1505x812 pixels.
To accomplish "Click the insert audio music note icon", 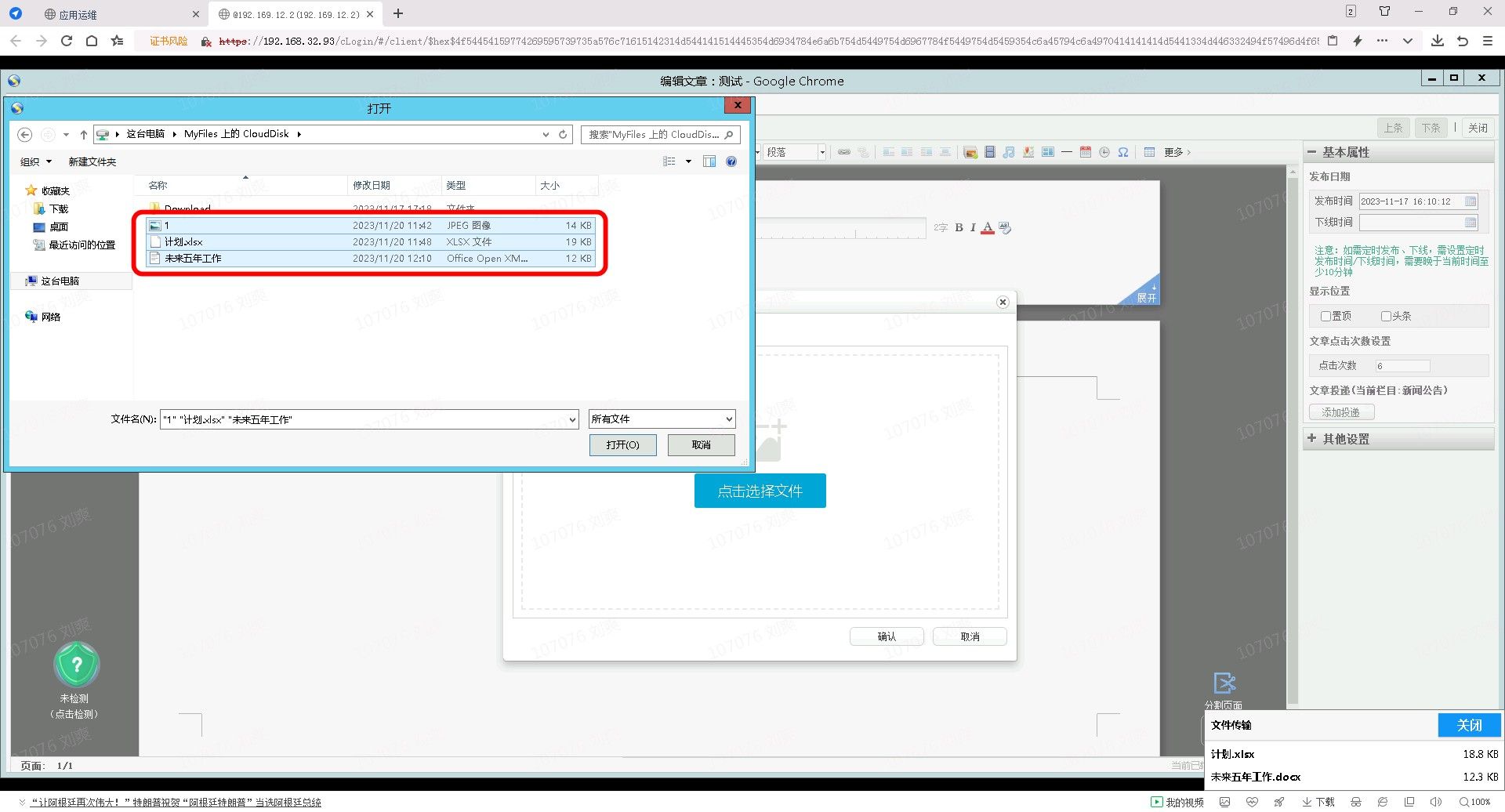I will [x=1009, y=152].
